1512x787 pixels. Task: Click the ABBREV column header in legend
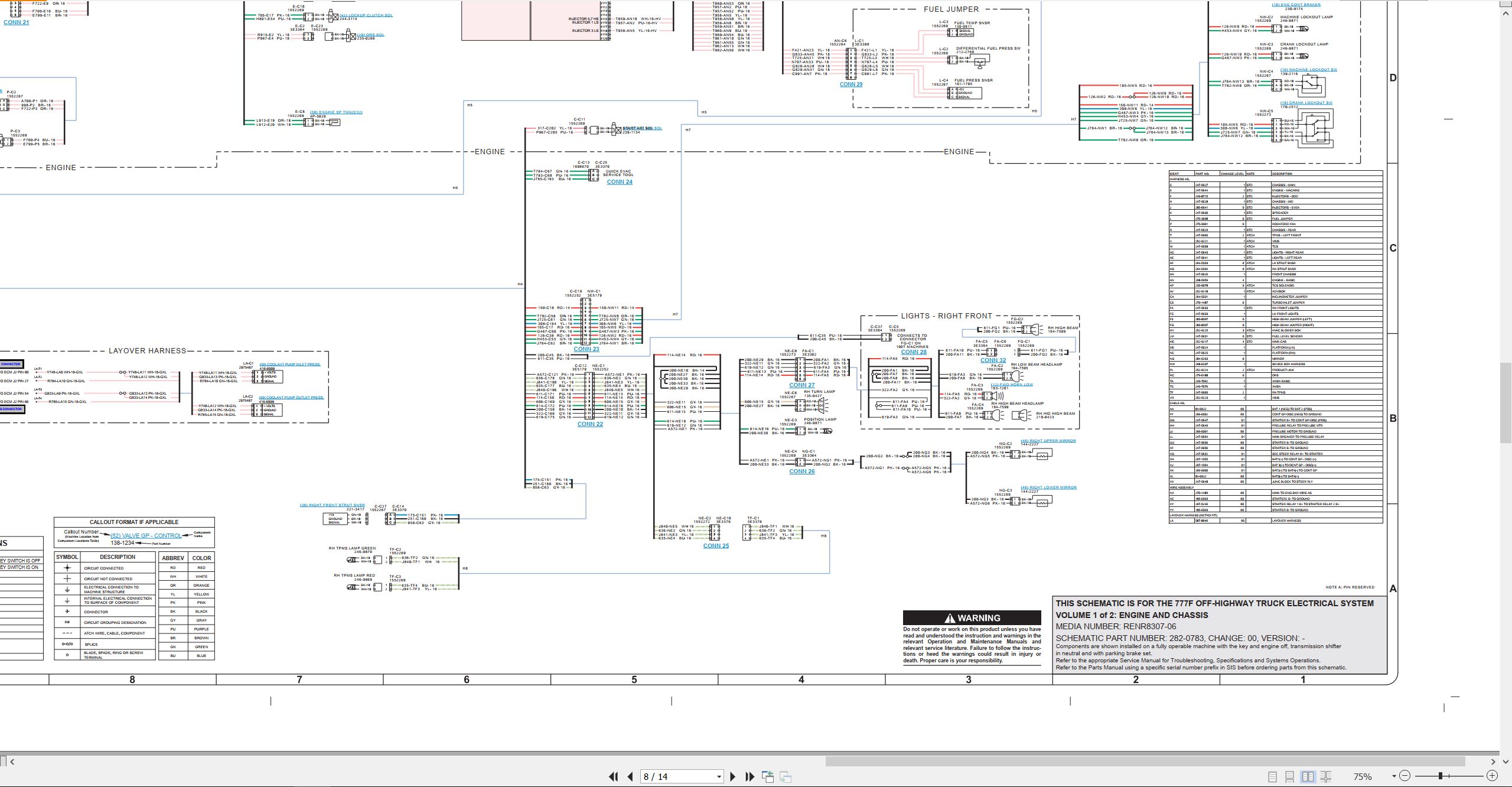point(173,558)
